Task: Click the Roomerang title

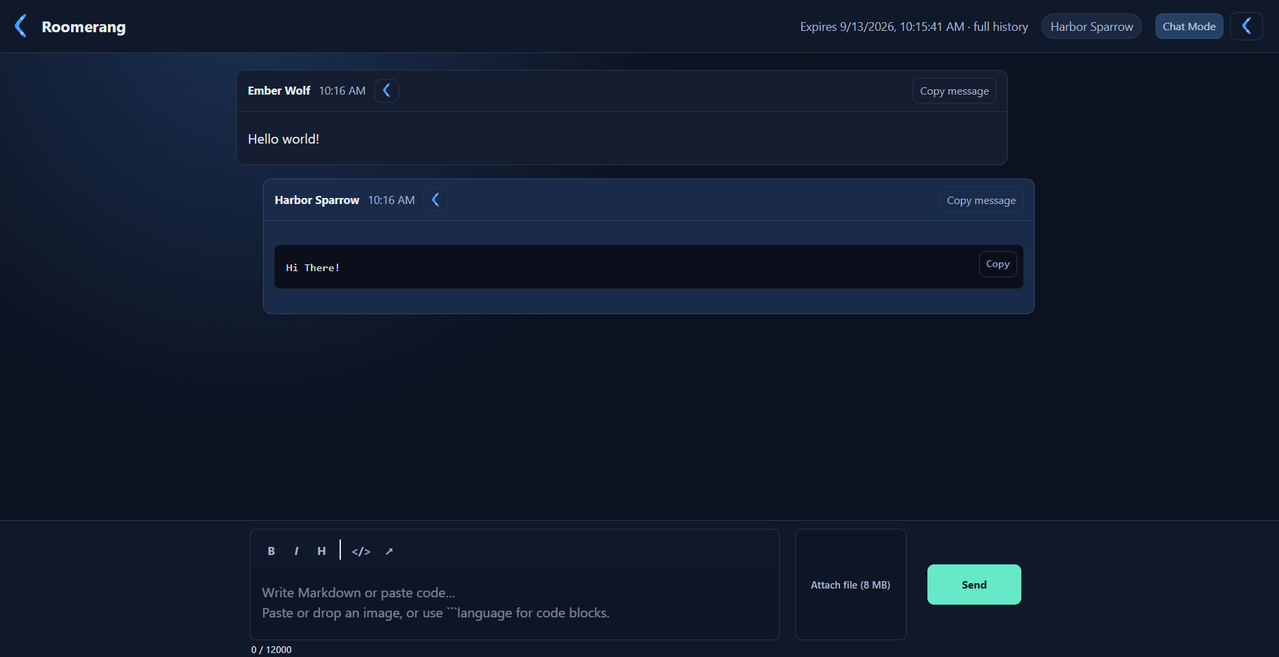Action: 84,27
